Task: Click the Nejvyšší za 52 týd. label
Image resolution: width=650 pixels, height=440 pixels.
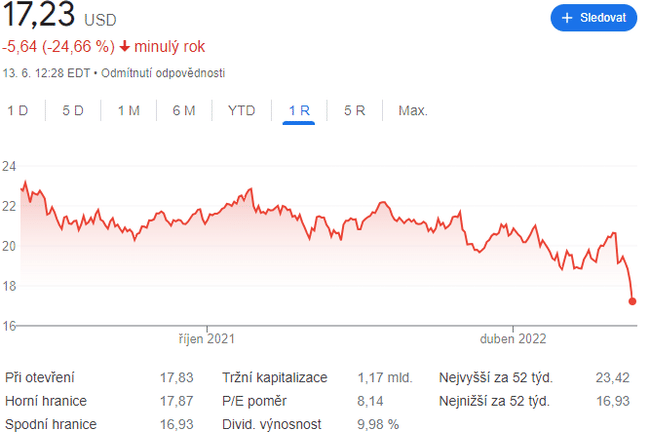Action: click(496, 378)
